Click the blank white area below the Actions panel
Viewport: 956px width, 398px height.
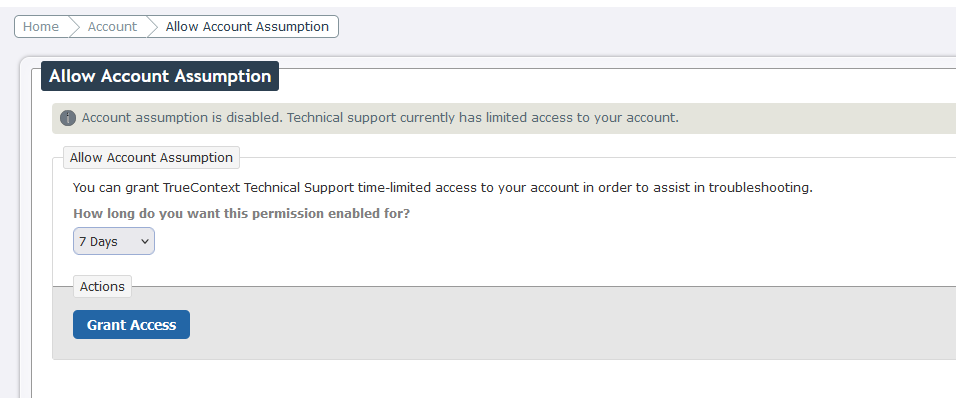click(x=488, y=379)
